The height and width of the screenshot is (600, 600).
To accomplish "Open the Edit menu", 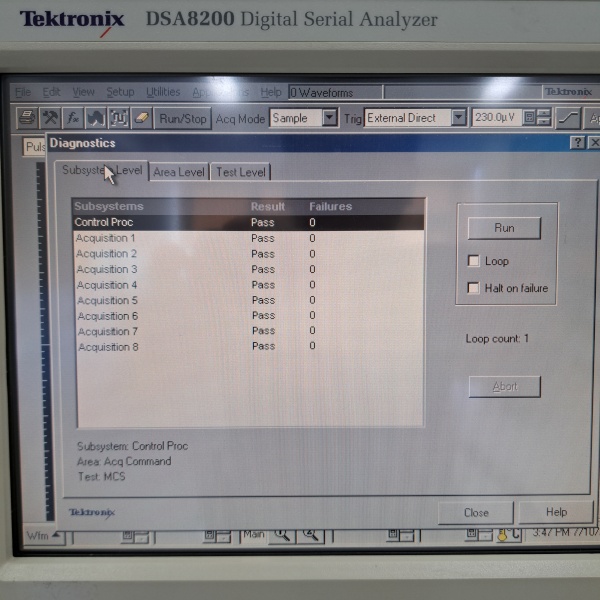I will pyautogui.click(x=51, y=92).
